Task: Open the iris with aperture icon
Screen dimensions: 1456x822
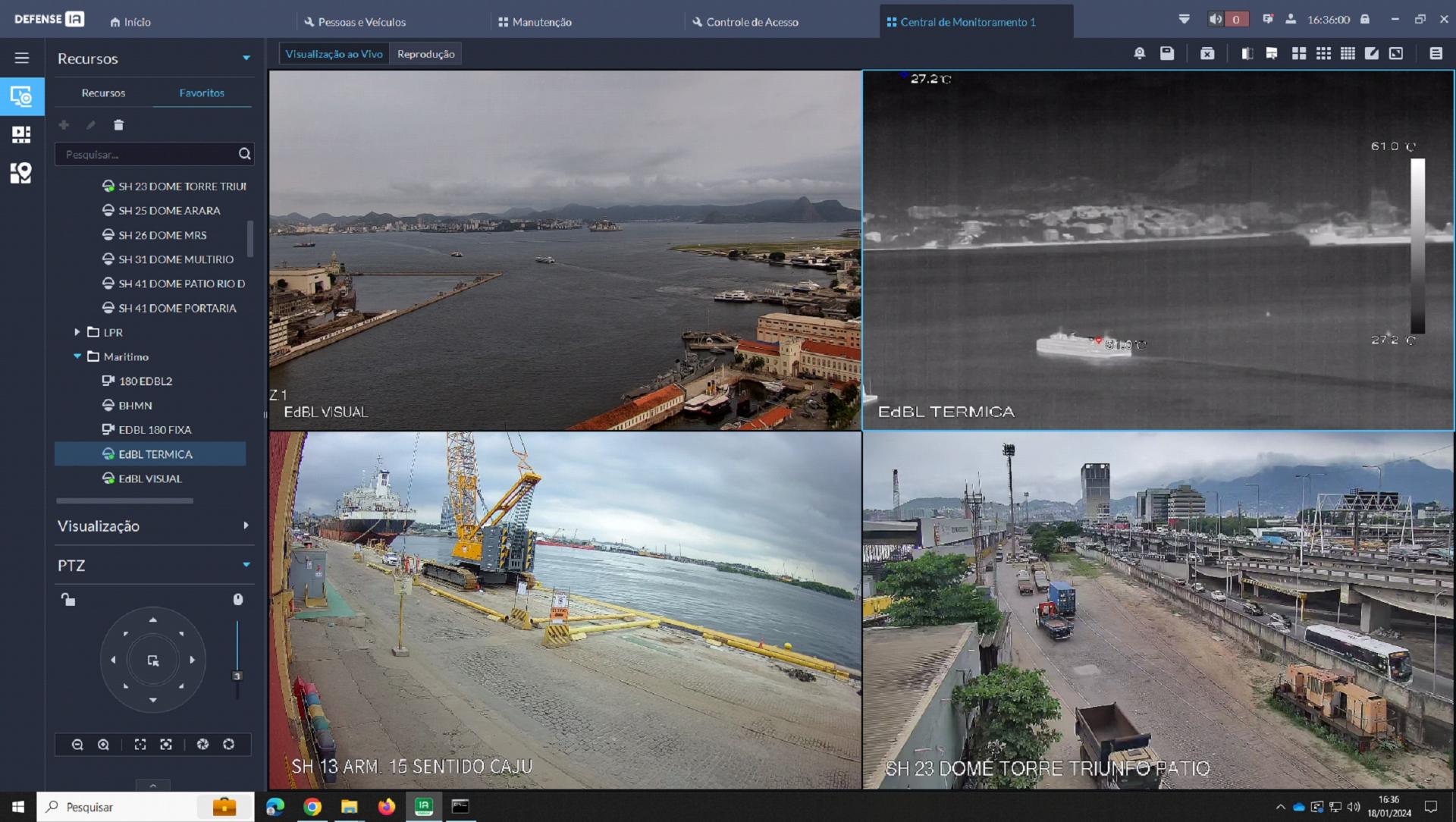Action: [228, 745]
